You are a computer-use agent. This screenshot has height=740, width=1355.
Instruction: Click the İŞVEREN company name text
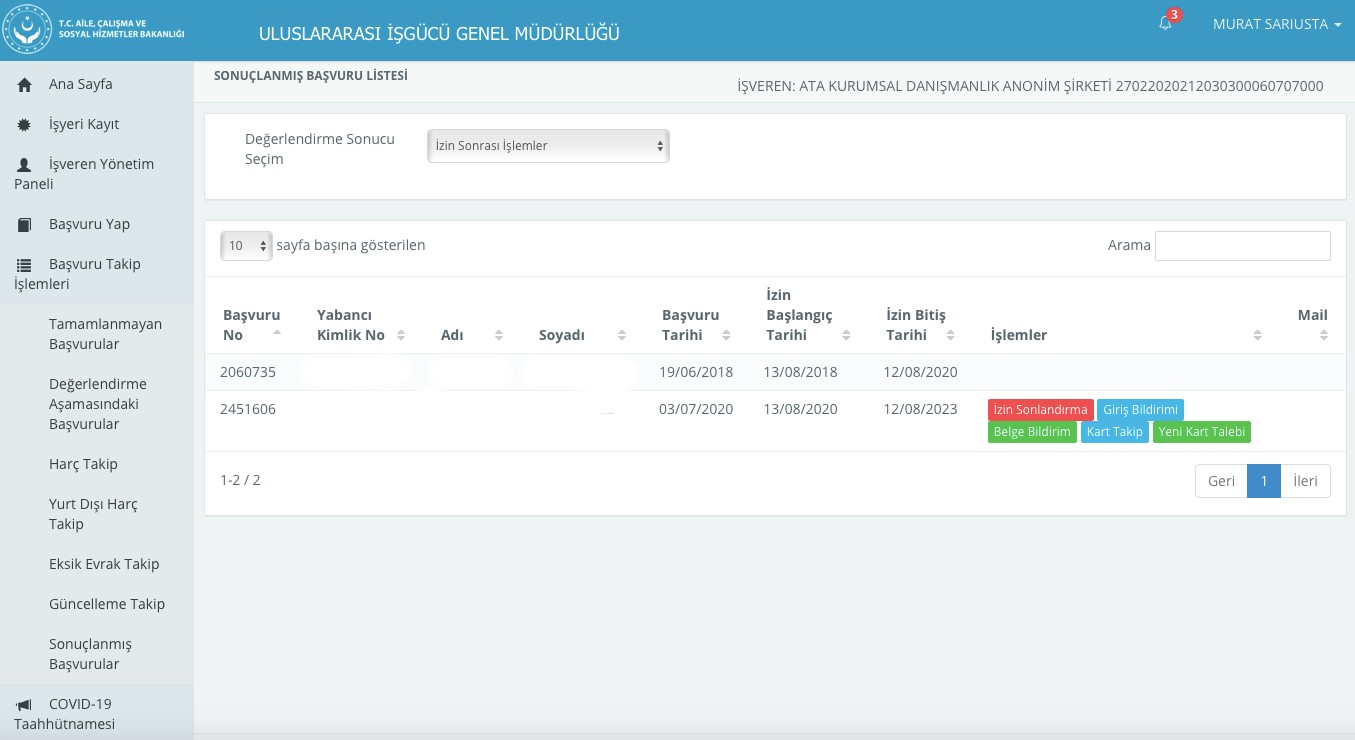click(x=1030, y=86)
